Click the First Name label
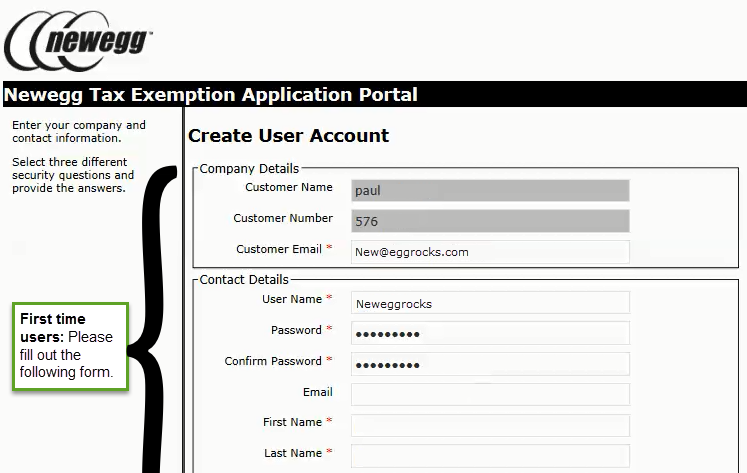Image resolution: width=747 pixels, height=473 pixels. tap(293, 422)
